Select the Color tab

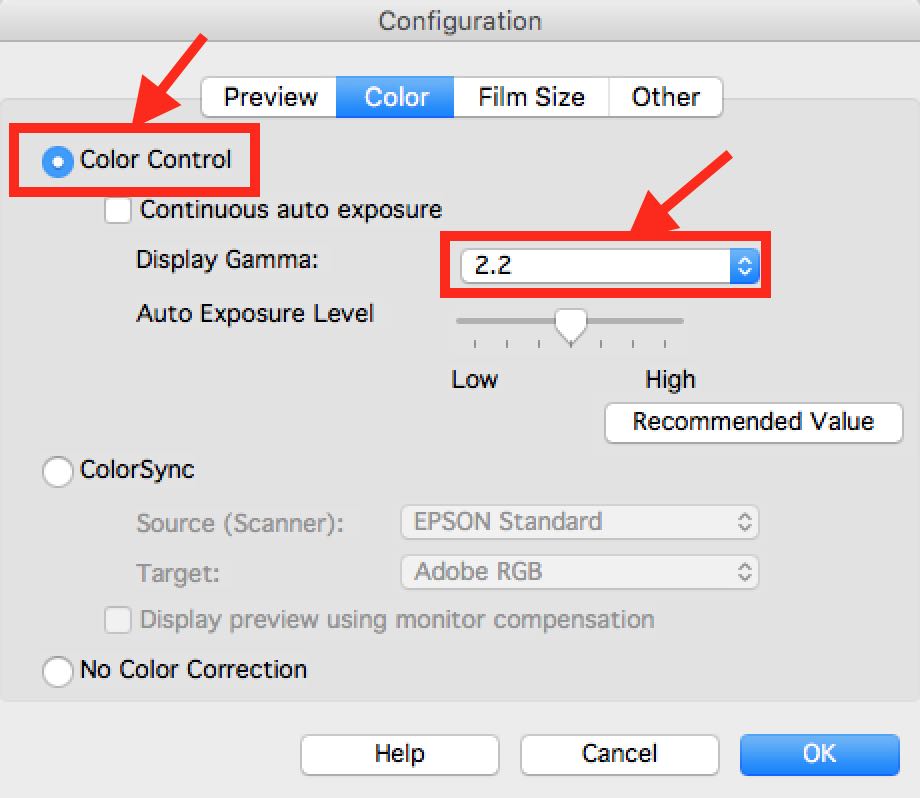click(396, 97)
